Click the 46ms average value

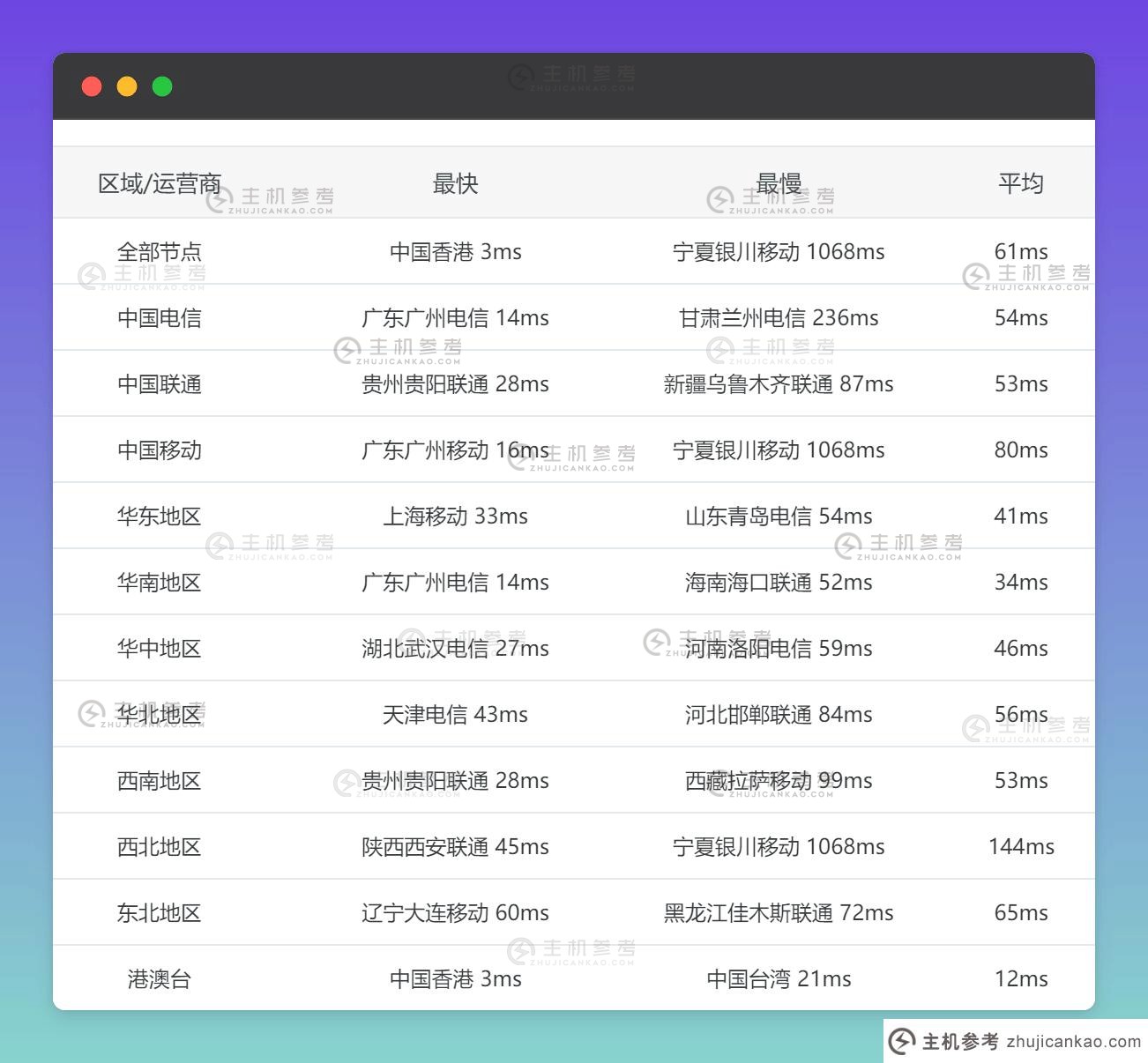point(1021,649)
